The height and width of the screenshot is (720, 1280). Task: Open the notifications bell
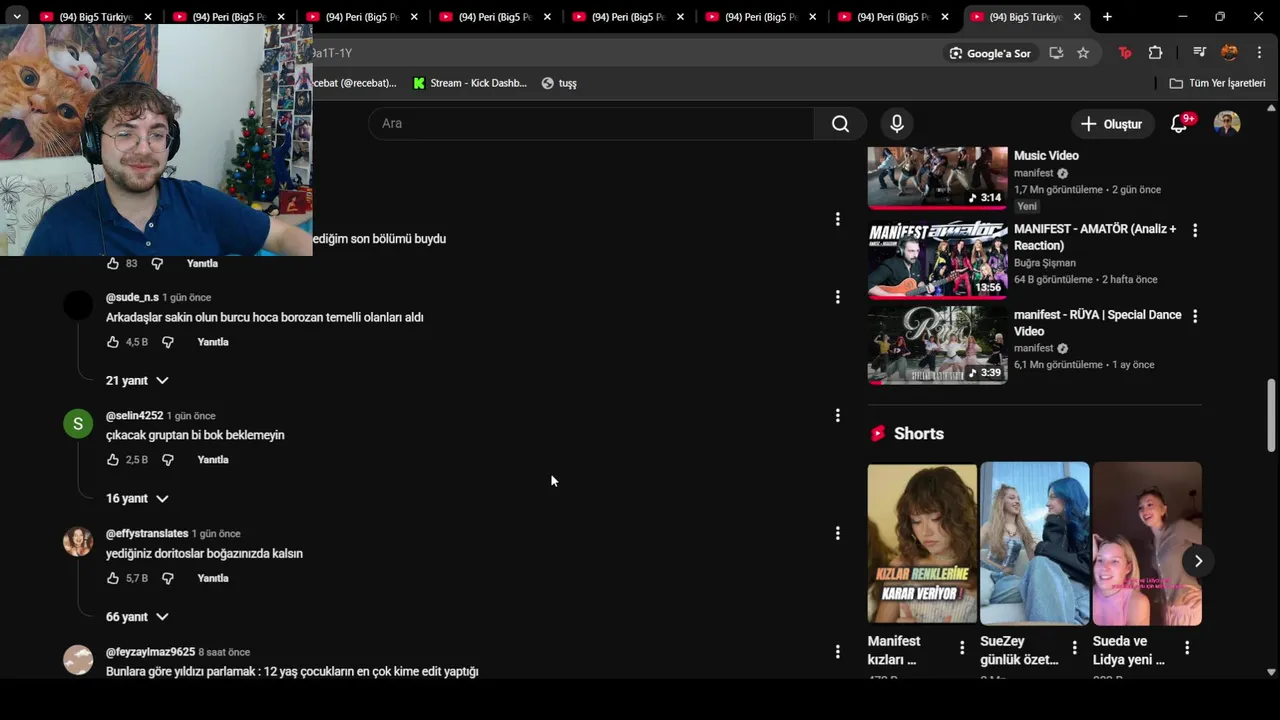pos(1180,124)
